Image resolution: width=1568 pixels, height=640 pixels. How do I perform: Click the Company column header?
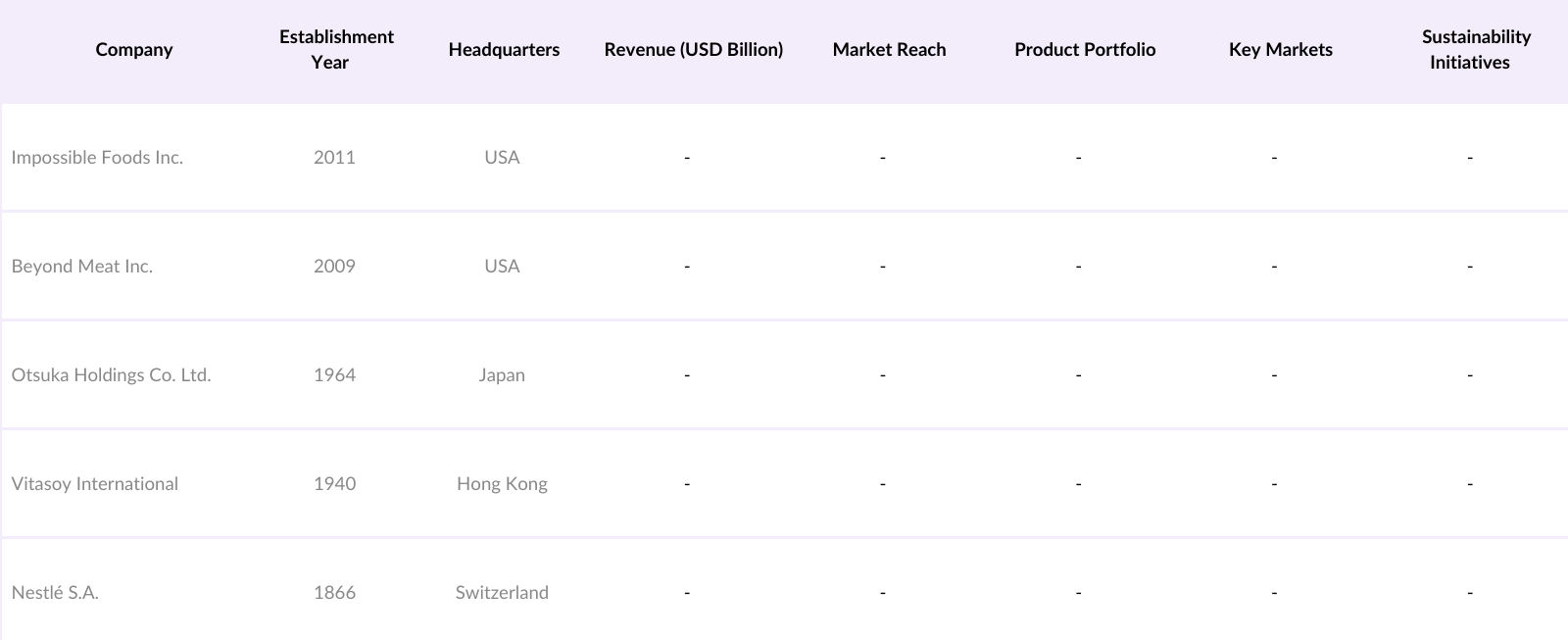(x=134, y=50)
